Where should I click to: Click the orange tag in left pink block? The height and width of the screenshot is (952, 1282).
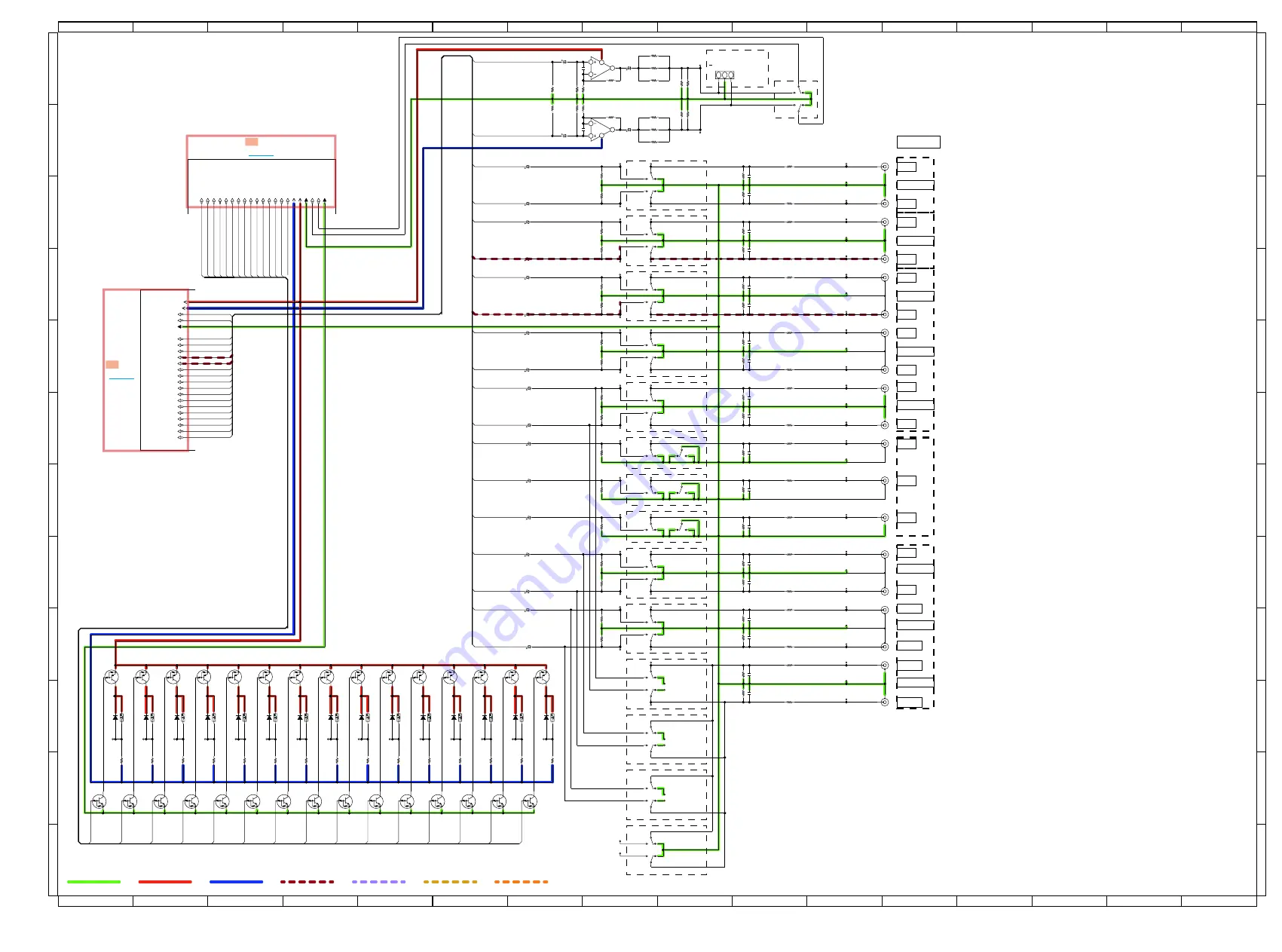coord(112,365)
